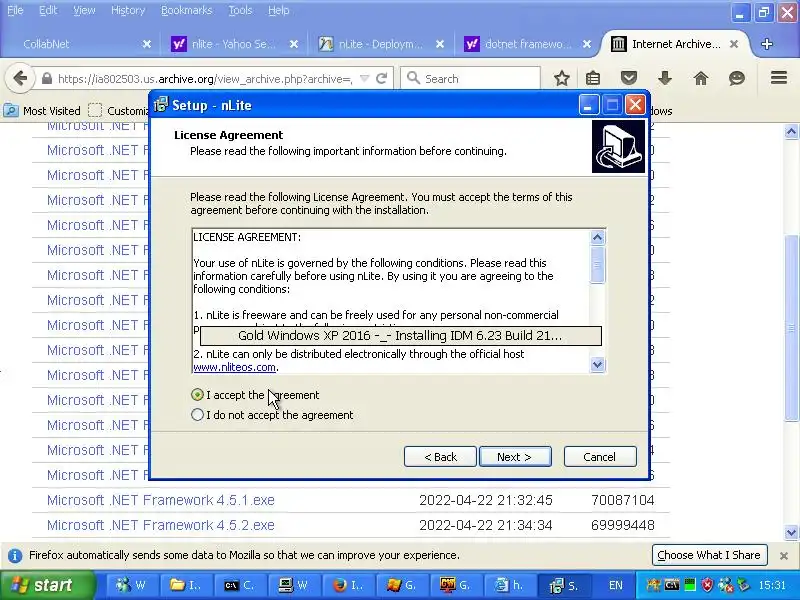
Task: Open the Firefox hamburger menu
Action: 779,78
